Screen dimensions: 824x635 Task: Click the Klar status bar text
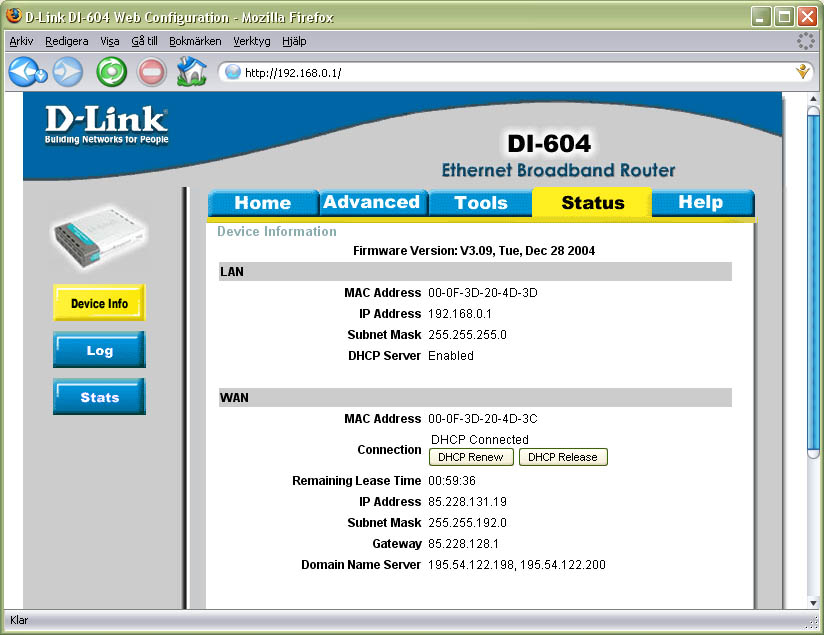[19, 620]
